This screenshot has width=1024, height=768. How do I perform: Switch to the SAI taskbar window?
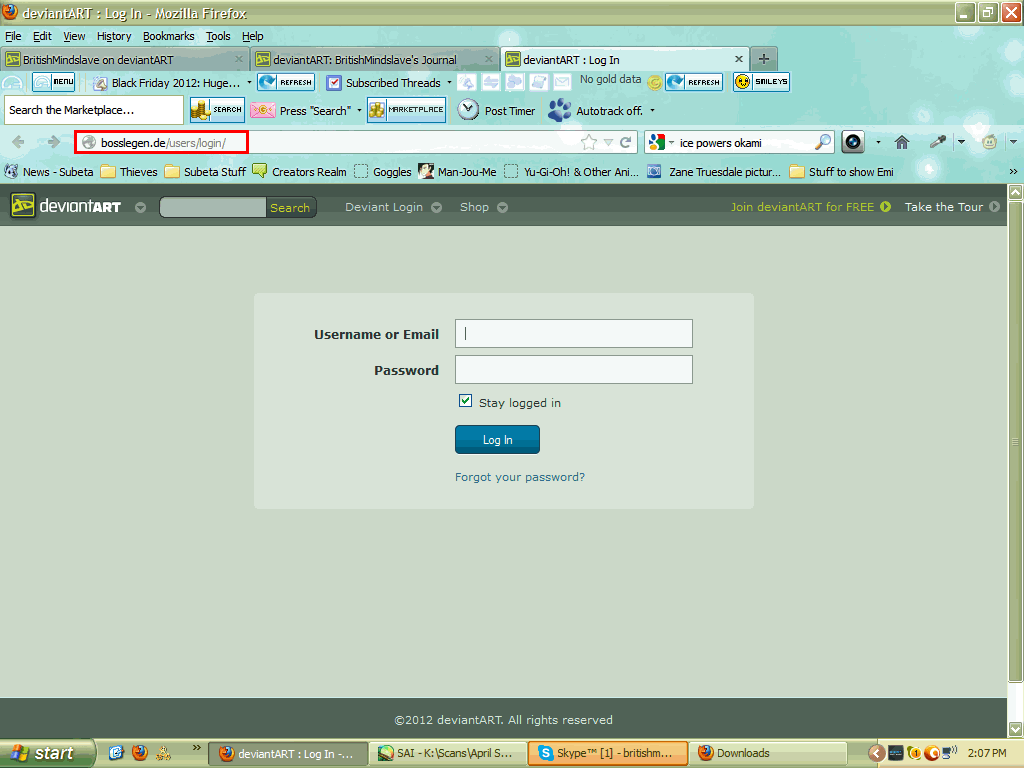pyautogui.click(x=447, y=753)
